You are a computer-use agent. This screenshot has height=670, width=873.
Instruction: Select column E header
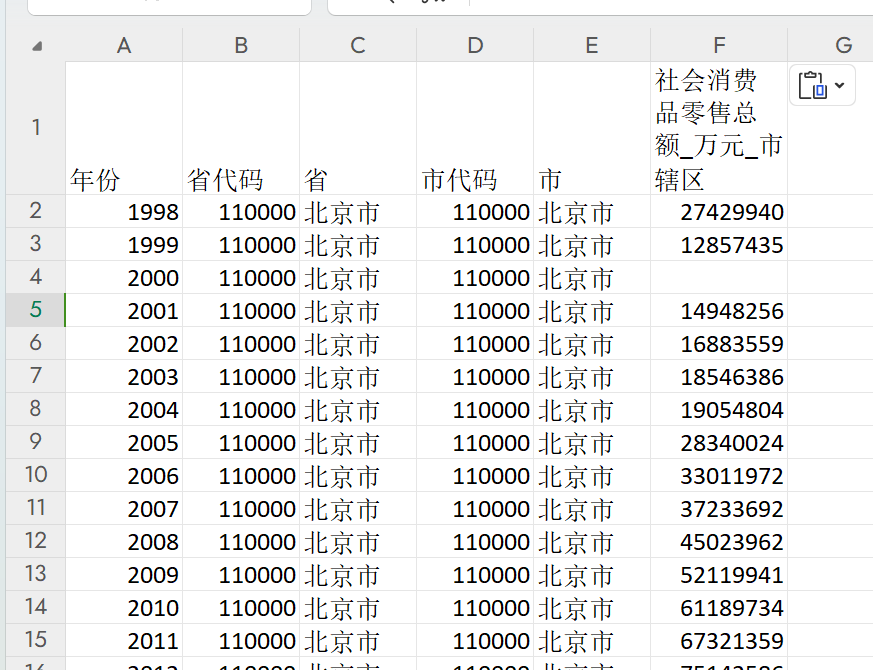[592, 45]
